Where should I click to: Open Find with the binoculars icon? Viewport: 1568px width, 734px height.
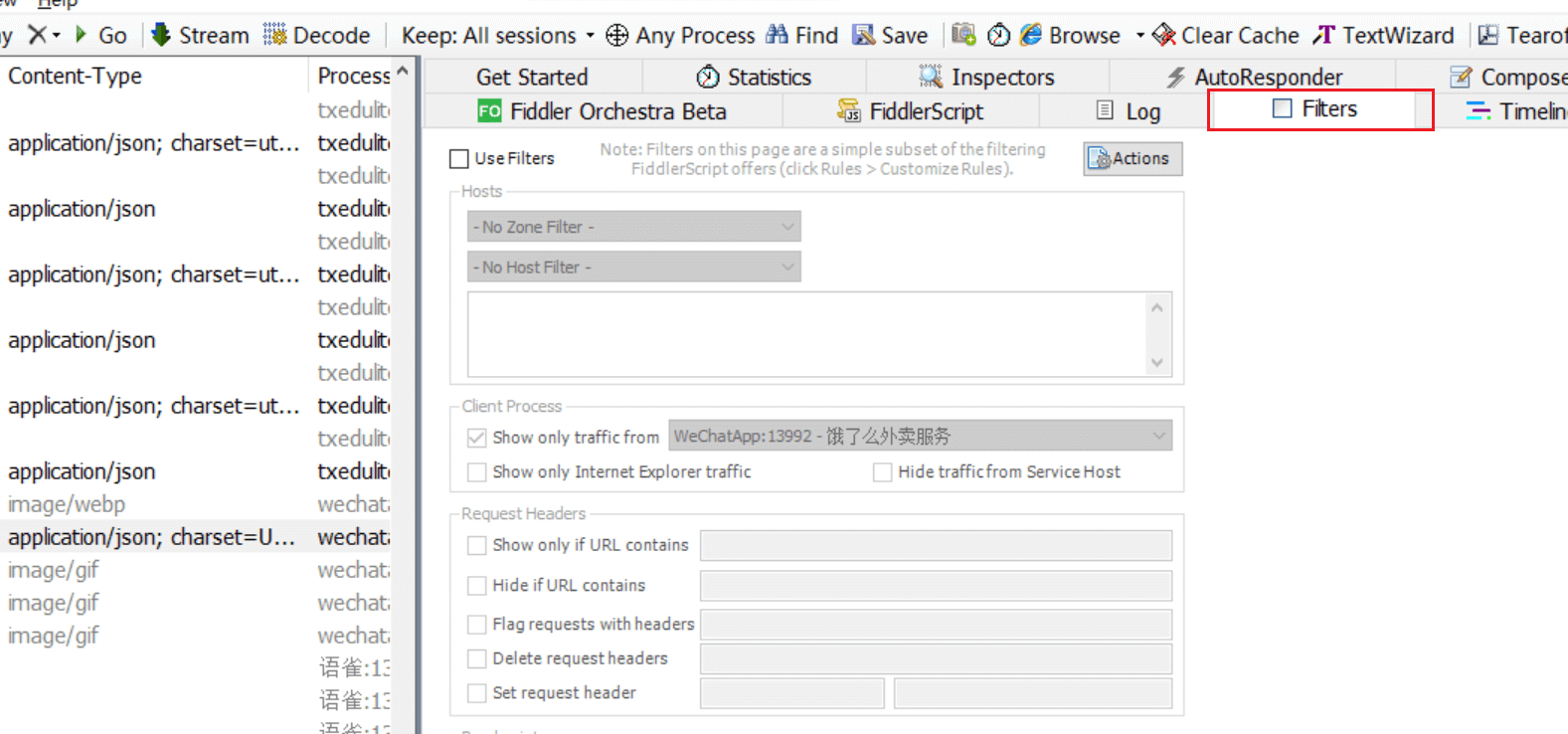click(x=778, y=35)
